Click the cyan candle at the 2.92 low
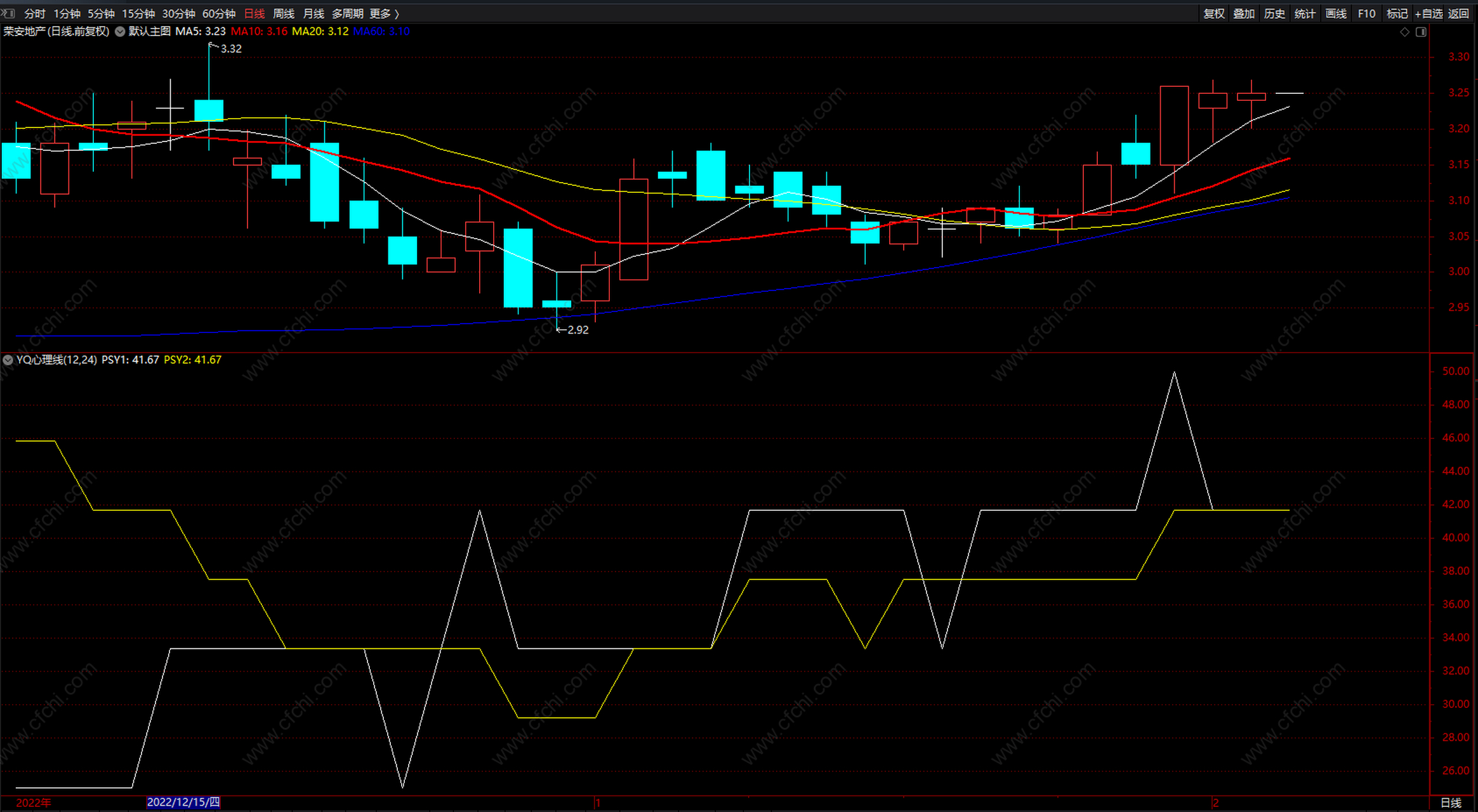 [x=557, y=303]
